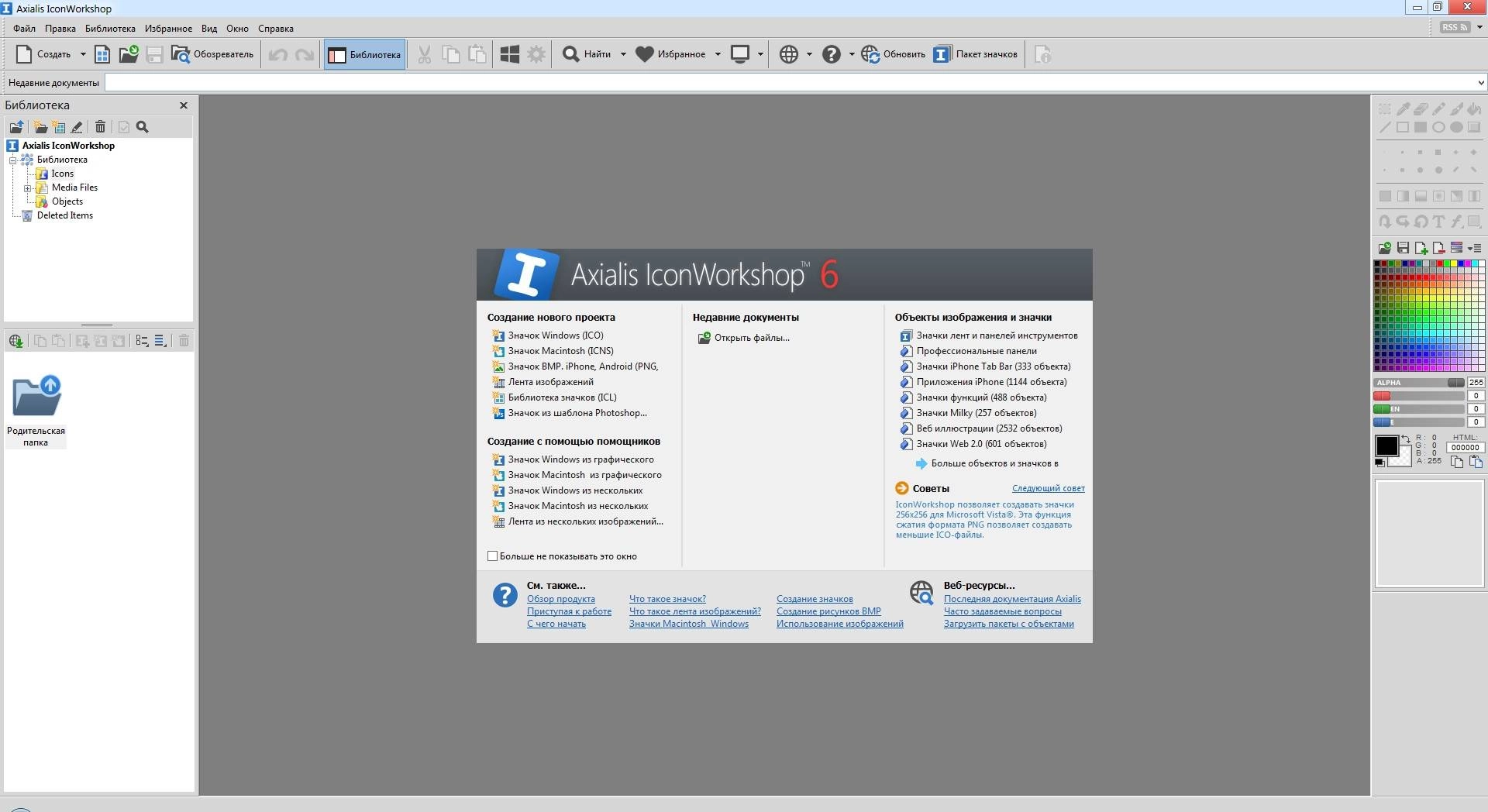Click the question mark help icon
1488x812 pixels.
(x=832, y=54)
